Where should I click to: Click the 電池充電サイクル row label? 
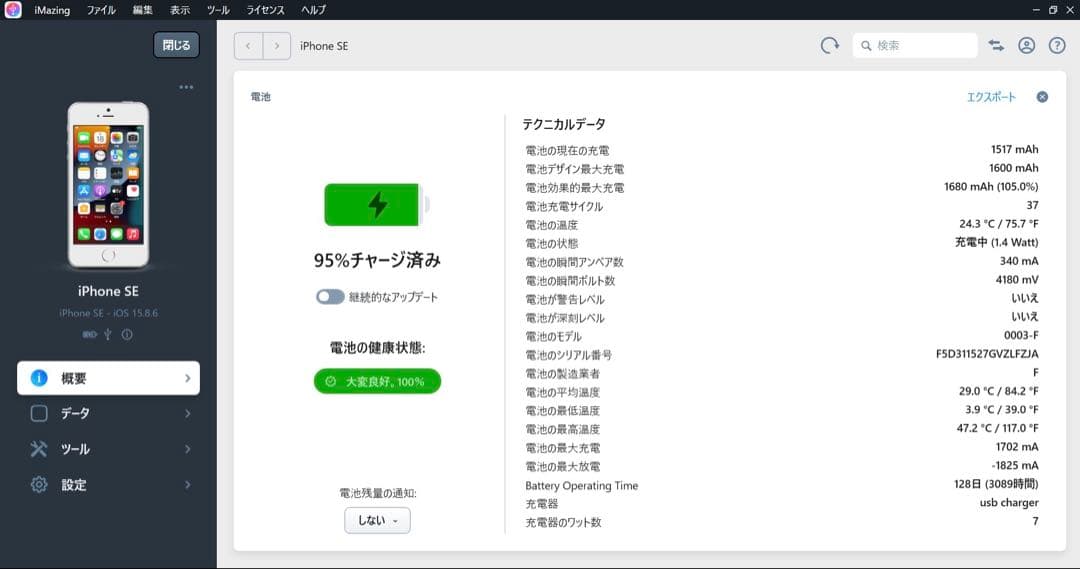click(565, 207)
